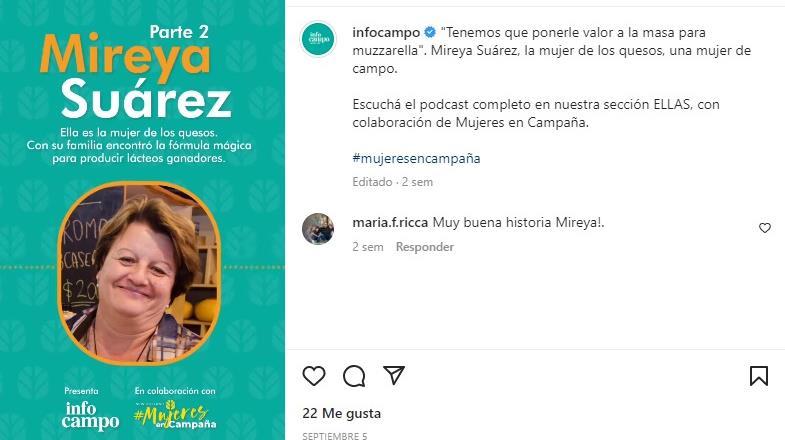Screen dimensions: 785x440
Task: Open the infocampo username link
Action: point(386,33)
